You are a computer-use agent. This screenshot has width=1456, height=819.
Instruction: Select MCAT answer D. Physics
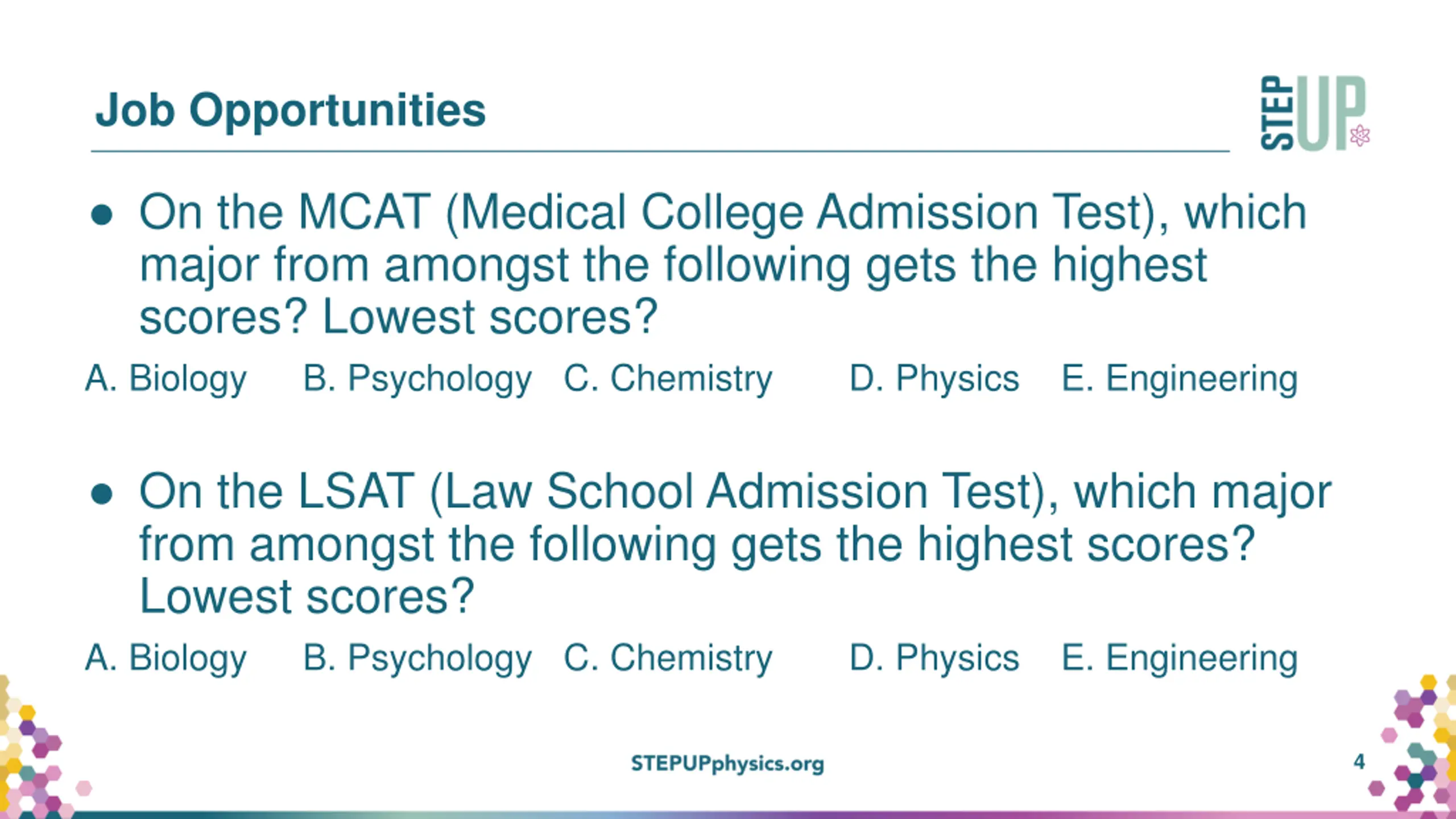pos(934,378)
